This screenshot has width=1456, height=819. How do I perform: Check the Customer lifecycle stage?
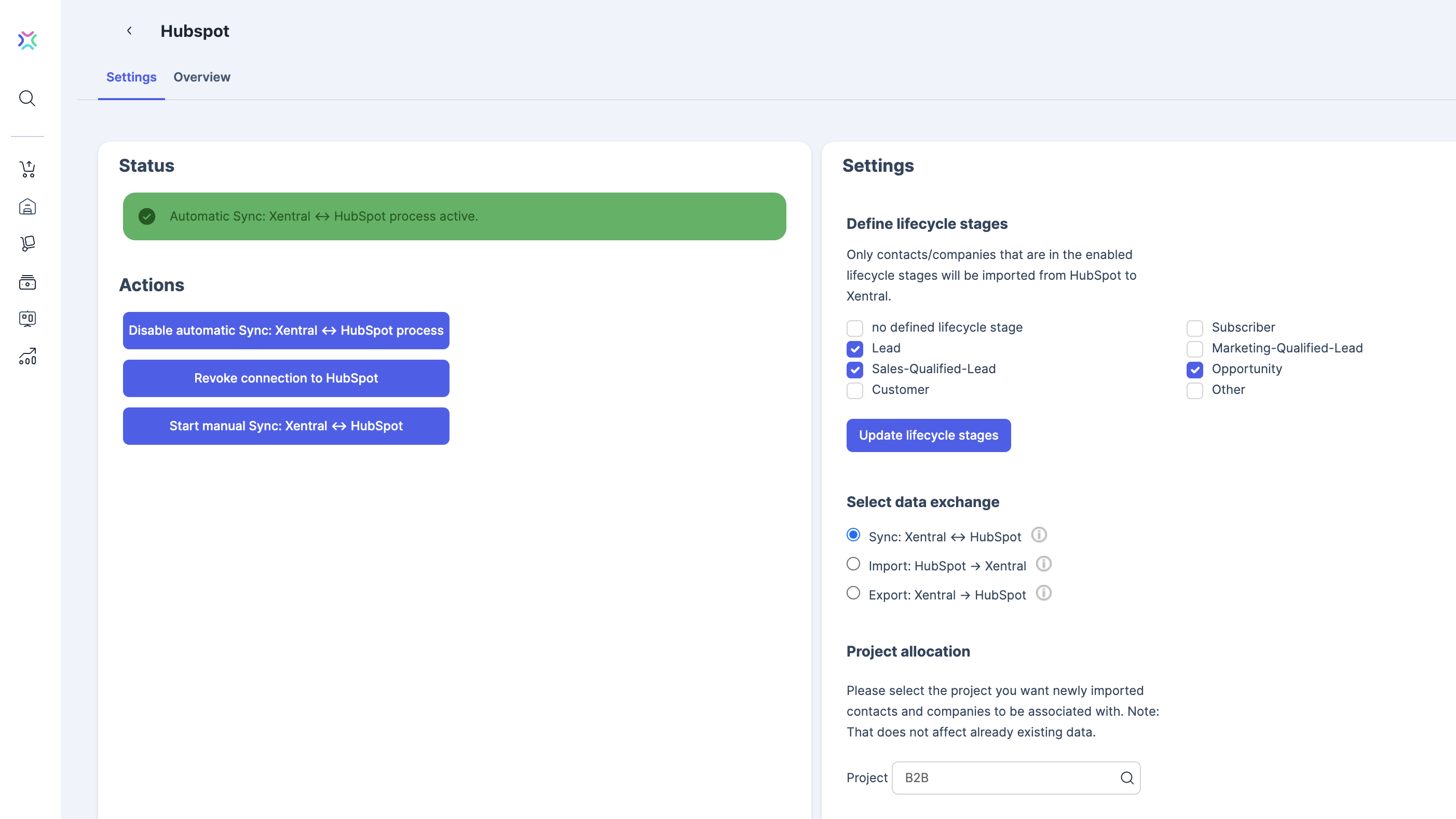(854, 390)
